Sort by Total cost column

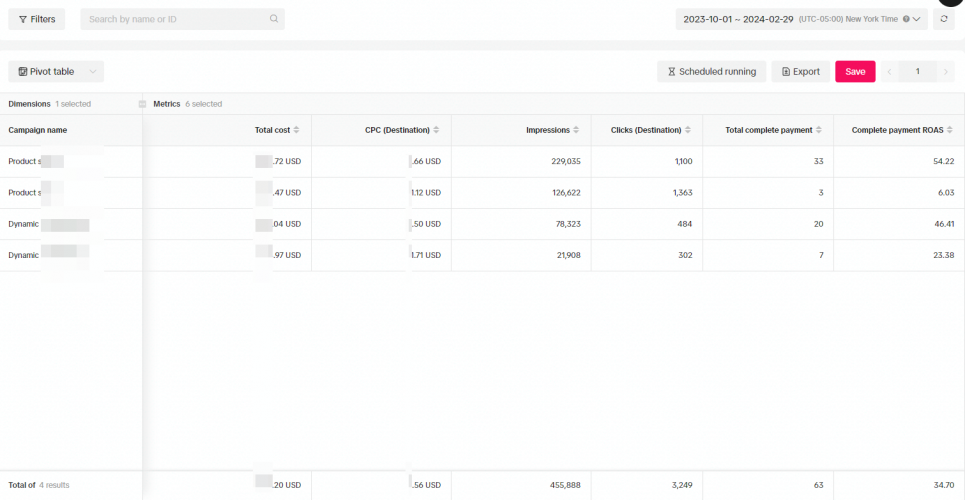296,130
